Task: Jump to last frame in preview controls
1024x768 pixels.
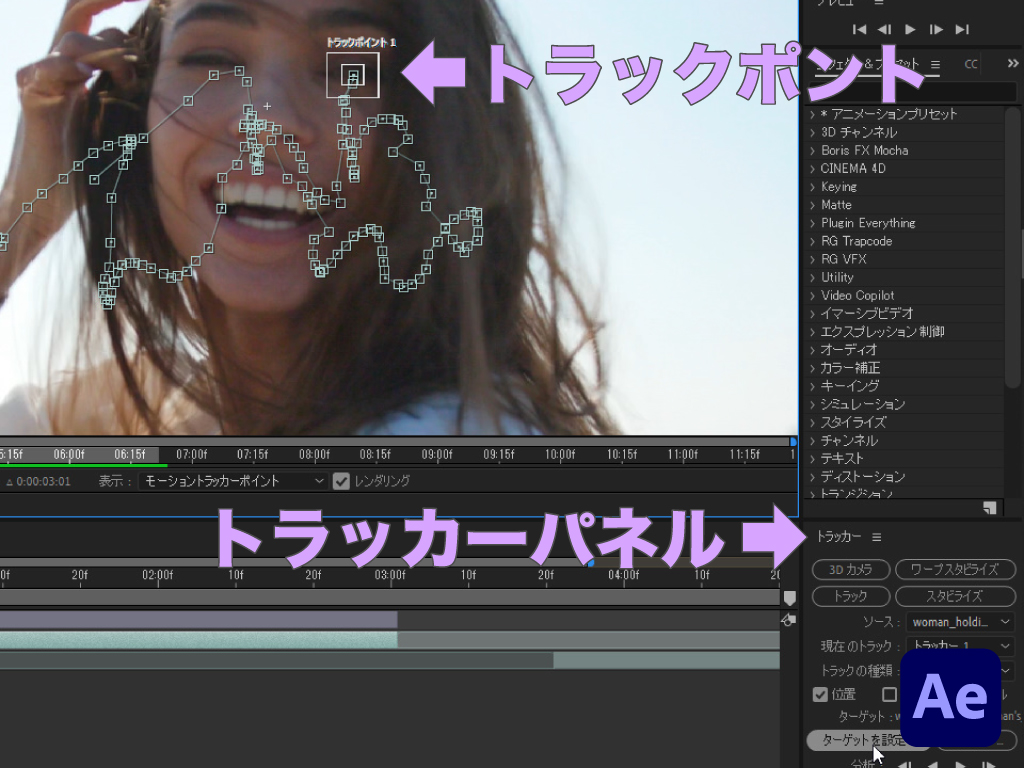Action: (962, 30)
